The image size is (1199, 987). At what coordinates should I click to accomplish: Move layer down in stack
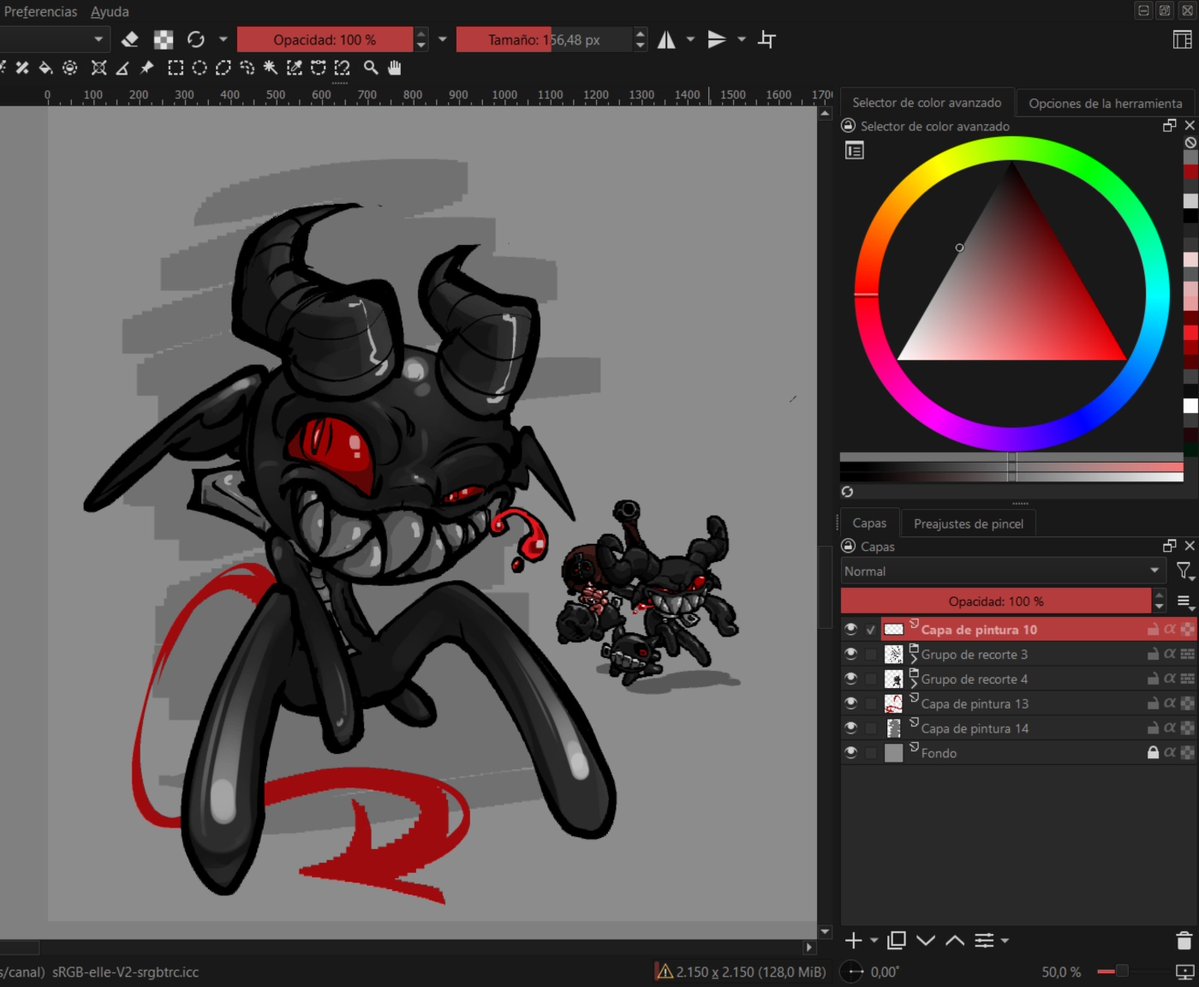pos(926,940)
